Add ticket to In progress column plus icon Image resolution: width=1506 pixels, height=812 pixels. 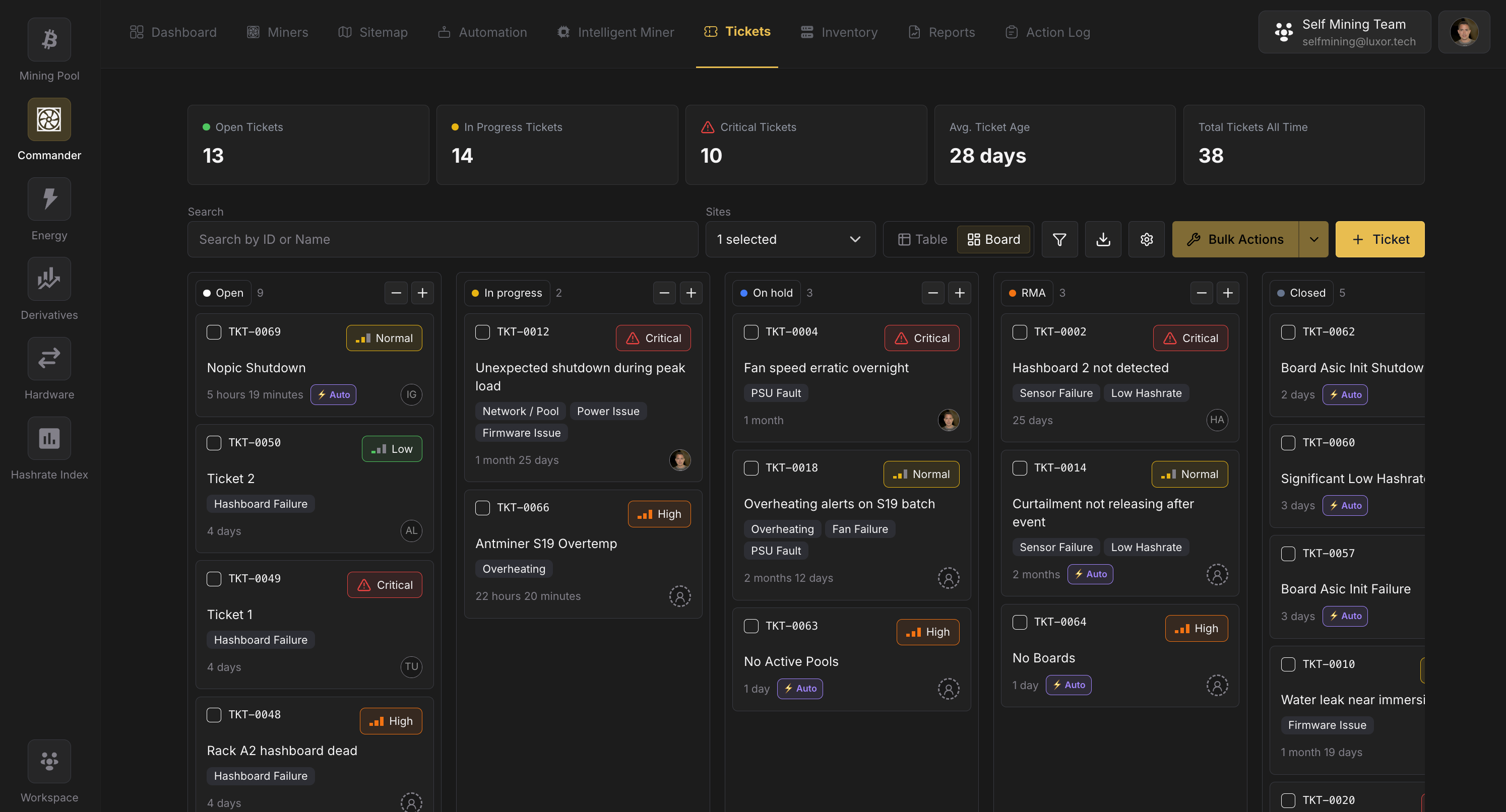691,293
